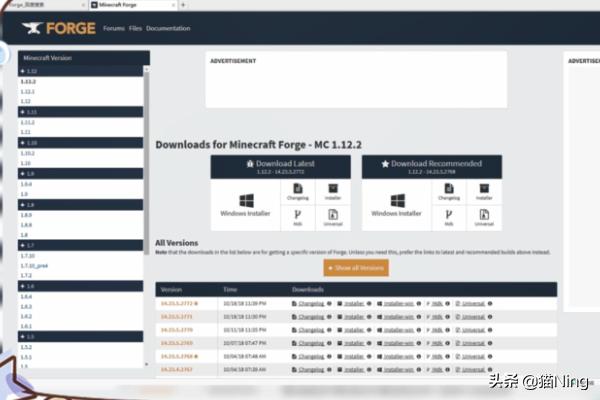The width and height of the screenshot is (600, 400).
Task: Select Minecraft version 1.6.4
Action: click(x=26, y=297)
